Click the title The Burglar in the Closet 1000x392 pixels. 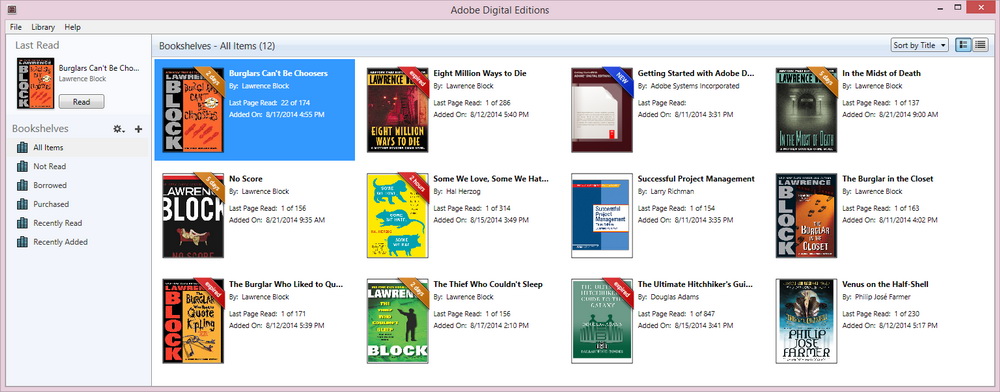888,179
